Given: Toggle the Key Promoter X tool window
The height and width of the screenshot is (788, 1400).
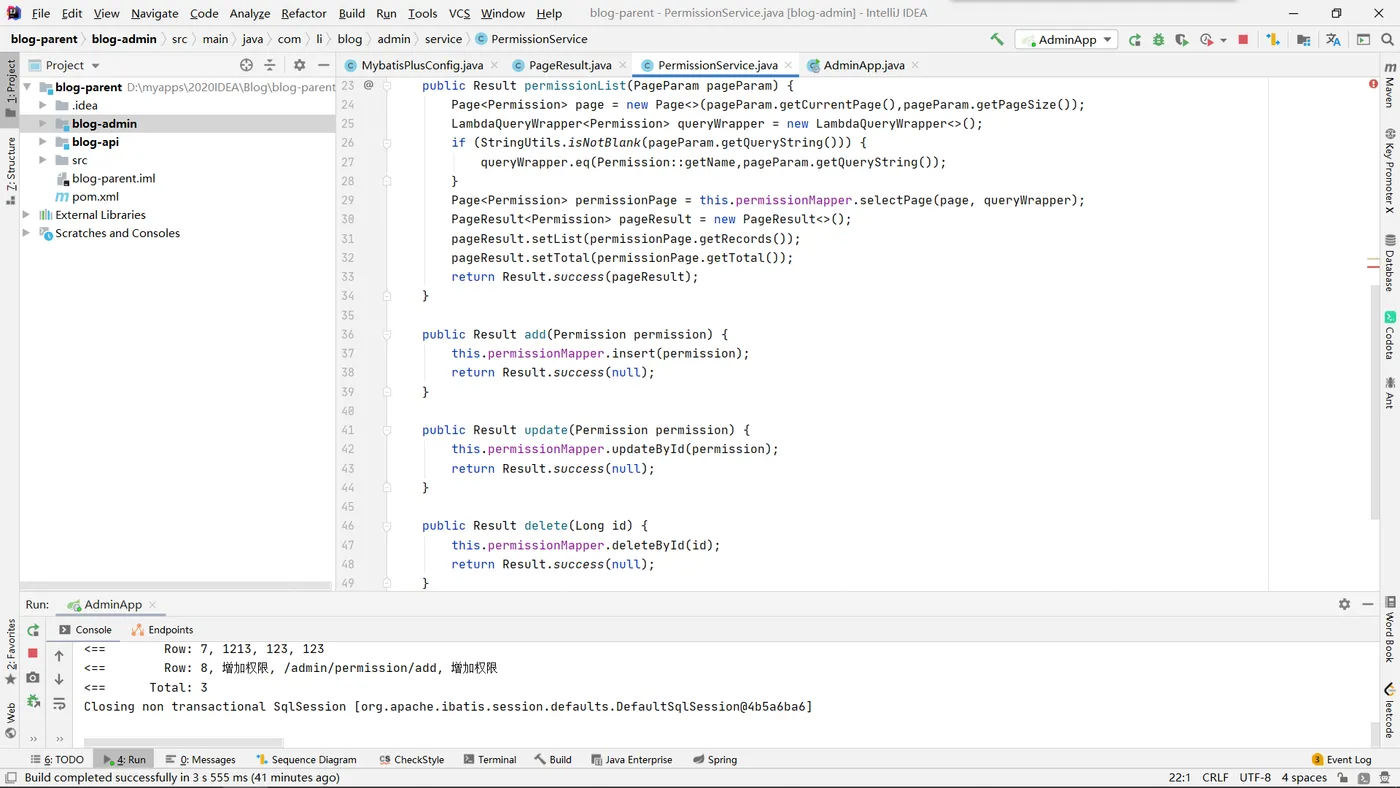Looking at the screenshot, I should [x=1390, y=171].
